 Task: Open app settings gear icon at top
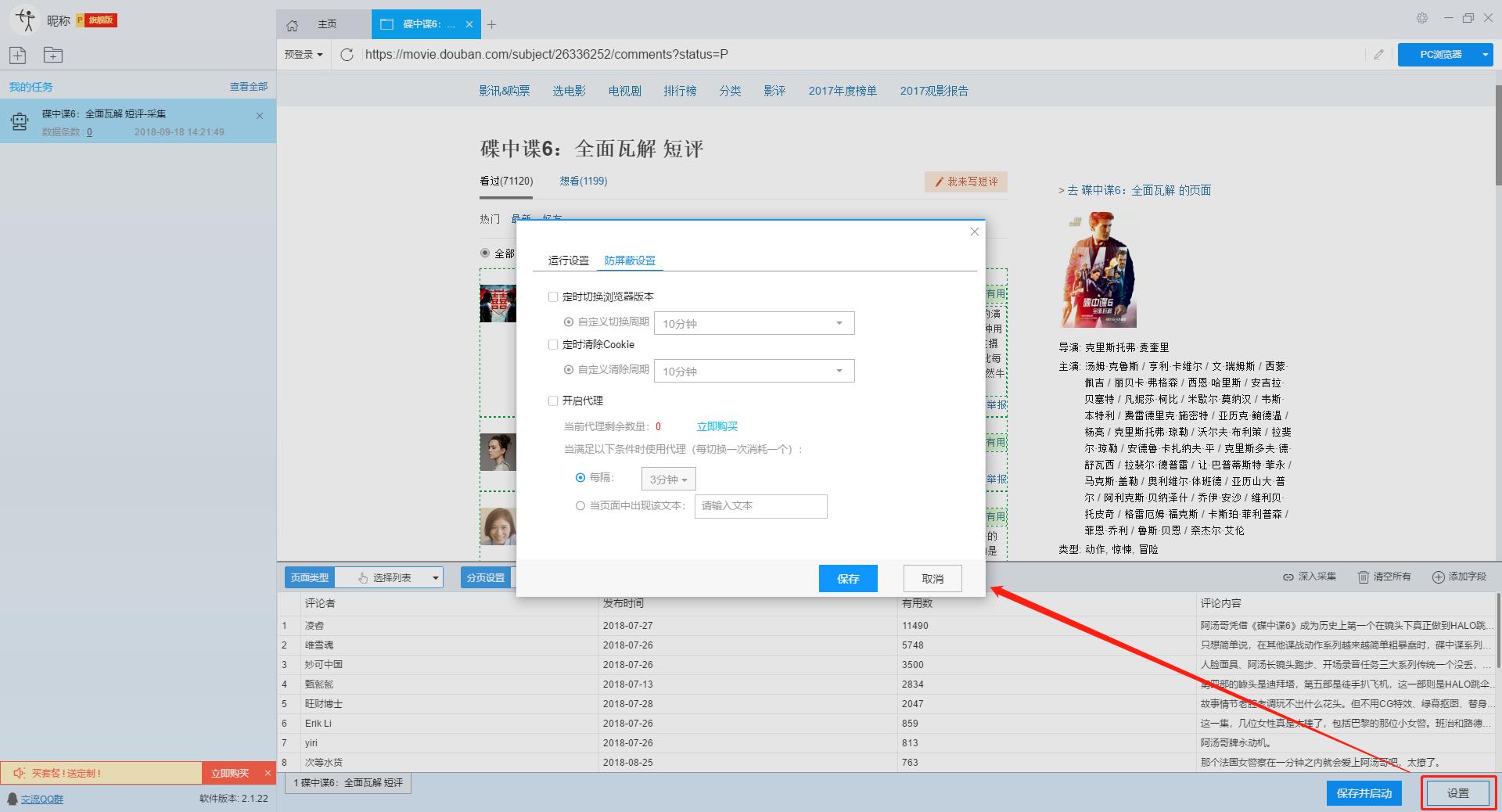(x=1422, y=18)
